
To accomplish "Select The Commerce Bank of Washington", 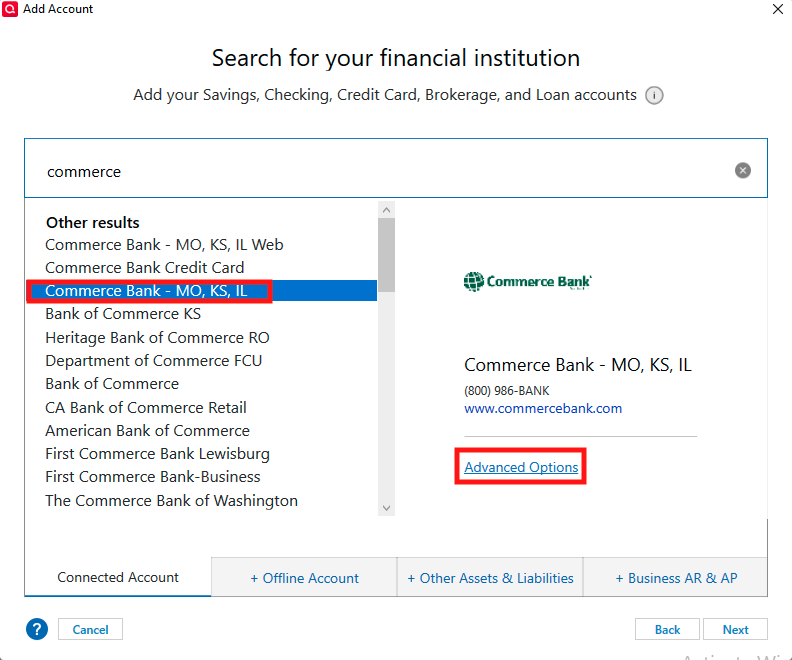I will tap(171, 500).
